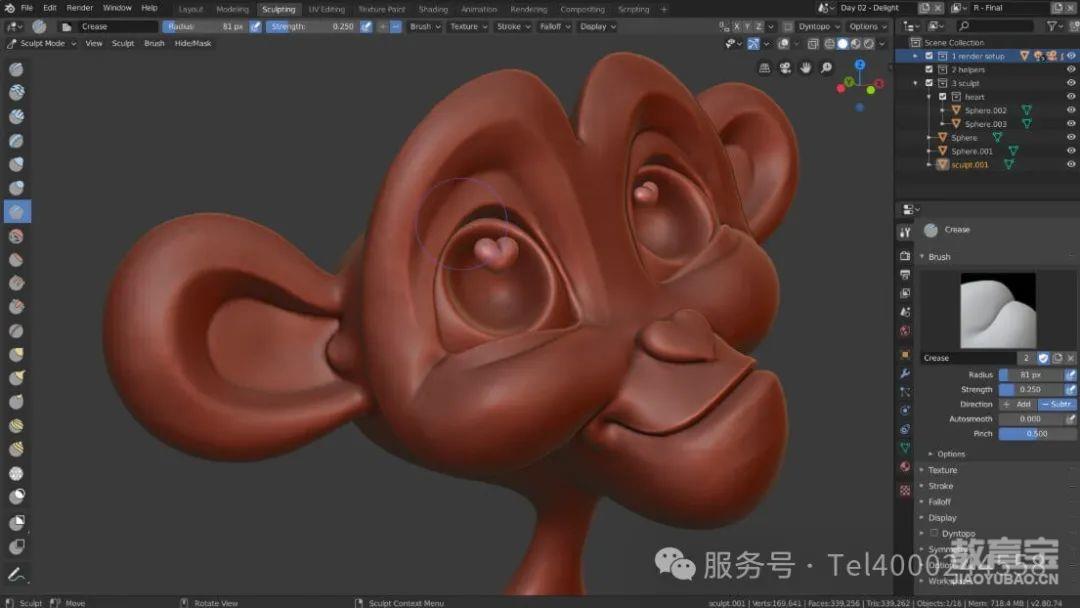Click the Crease brush preview thumbnail
This screenshot has width=1080, height=608.
[x=998, y=311]
